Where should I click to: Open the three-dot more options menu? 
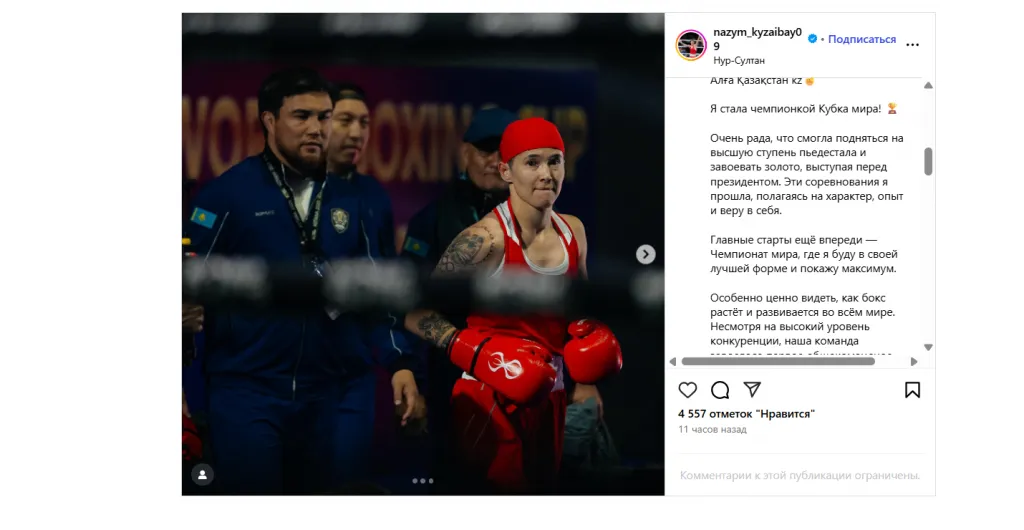click(x=912, y=45)
